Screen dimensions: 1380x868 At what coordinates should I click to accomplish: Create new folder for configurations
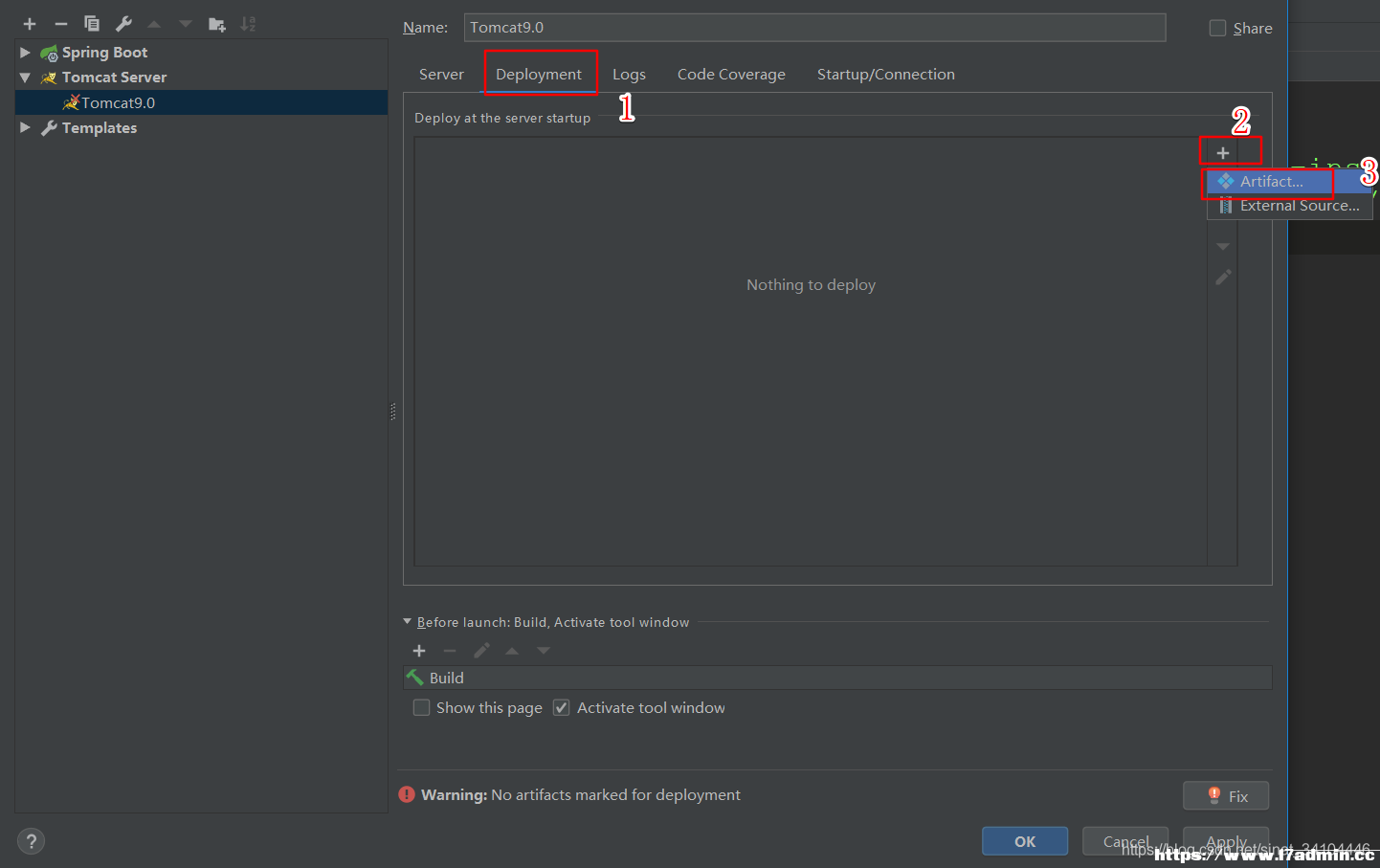(x=217, y=24)
